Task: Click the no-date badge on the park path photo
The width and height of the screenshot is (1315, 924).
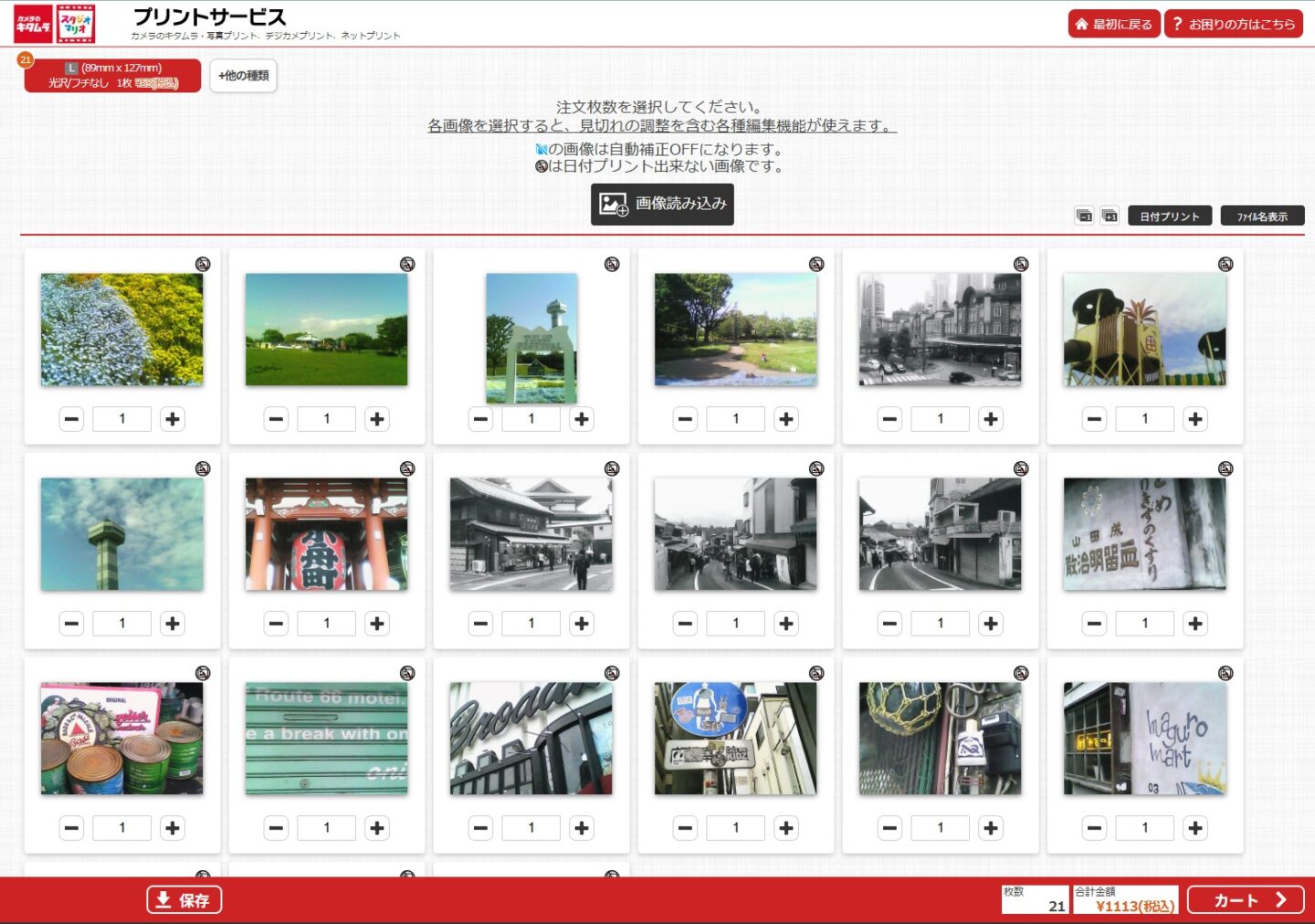Action: pos(816,264)
